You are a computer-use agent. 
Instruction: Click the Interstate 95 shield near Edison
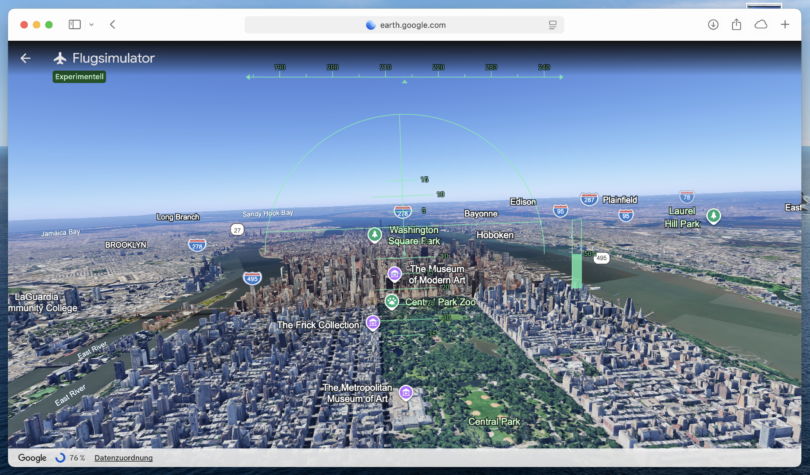560,211
